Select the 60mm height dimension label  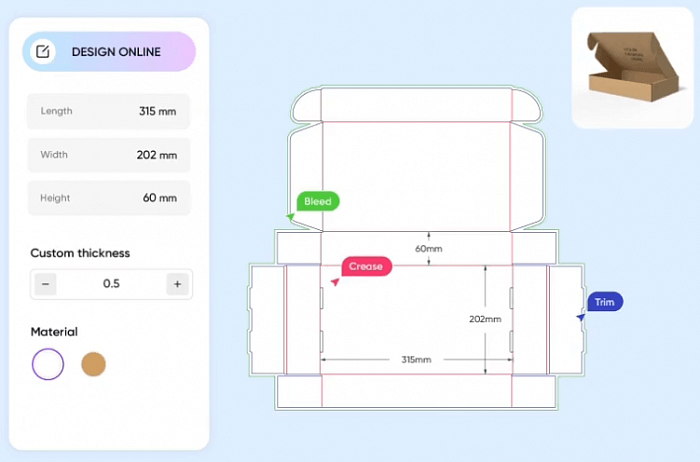coord(428,248)
